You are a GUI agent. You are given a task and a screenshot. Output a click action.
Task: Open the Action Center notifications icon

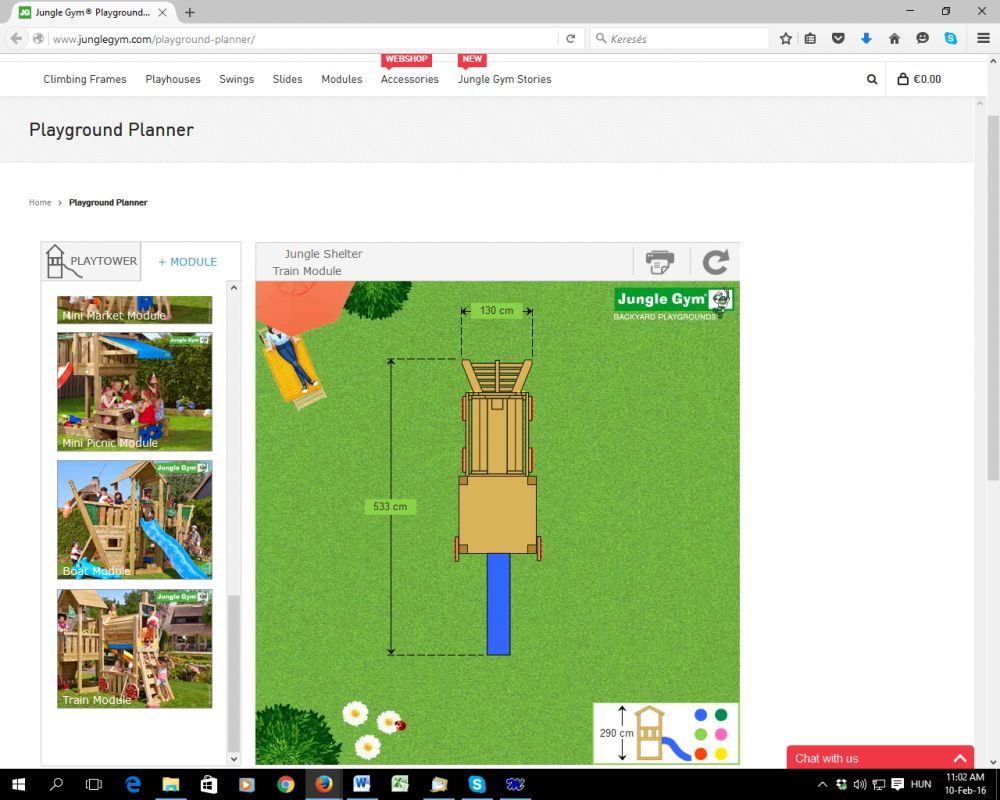click(x=897, y=784)
